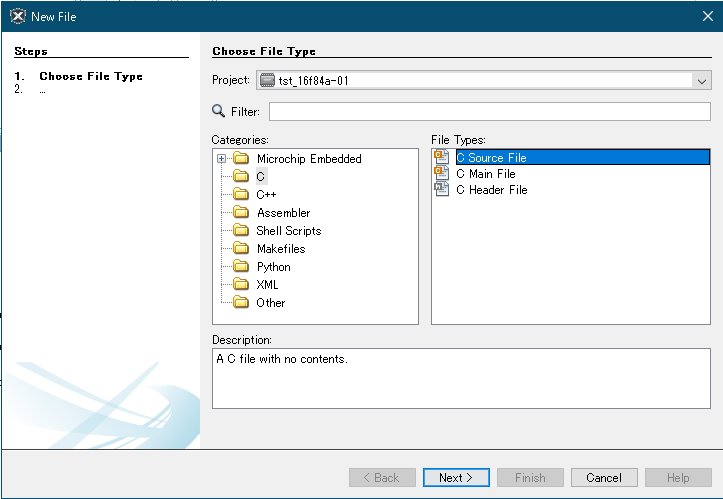
Task: Close the New File dialog
Action: tap(708, 16)
